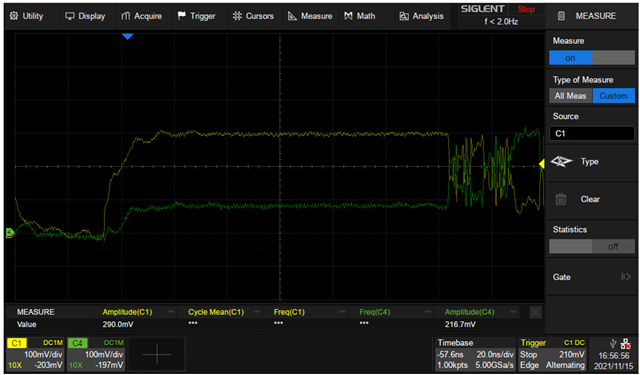Expand the Gate submenu arrow
The image size is (640, 375).
pyautogui.click(x=626, y=277)
